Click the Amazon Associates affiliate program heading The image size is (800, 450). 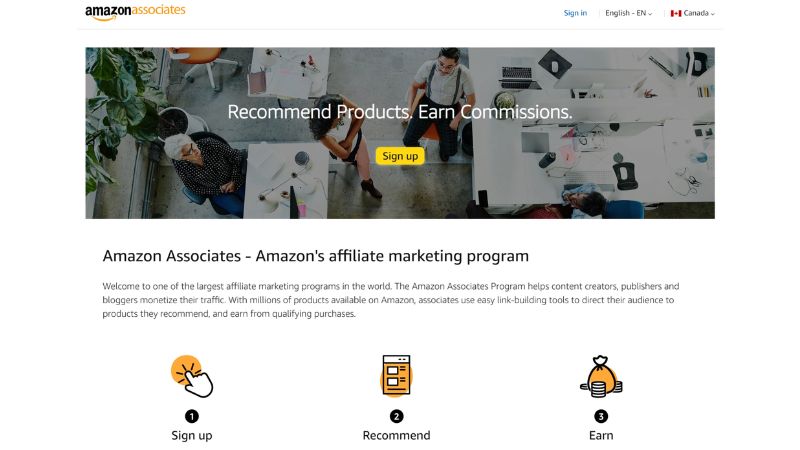point(315,256)
